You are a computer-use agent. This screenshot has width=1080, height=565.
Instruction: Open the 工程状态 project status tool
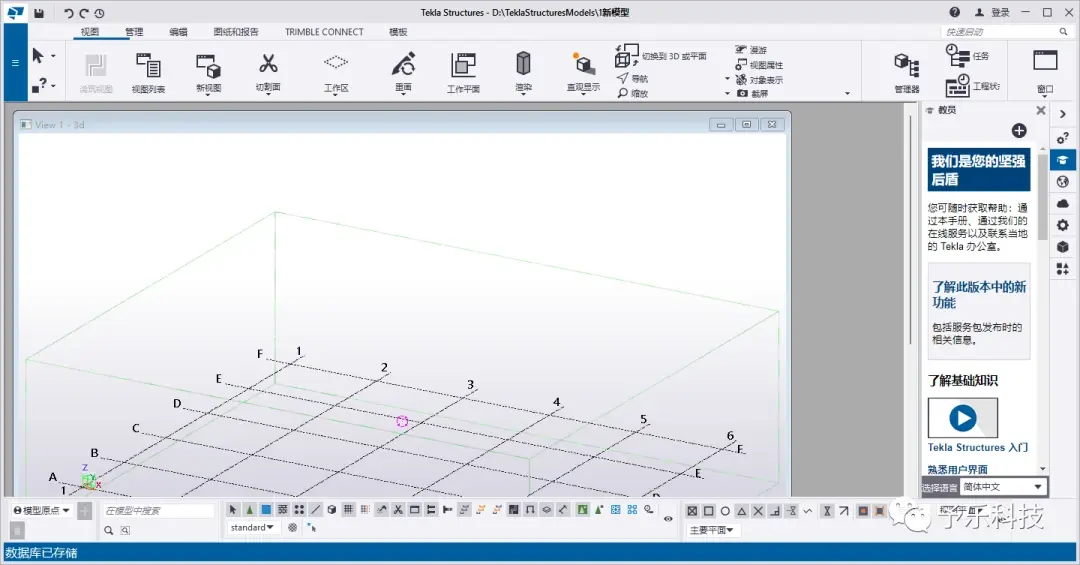tap(971, 86)
